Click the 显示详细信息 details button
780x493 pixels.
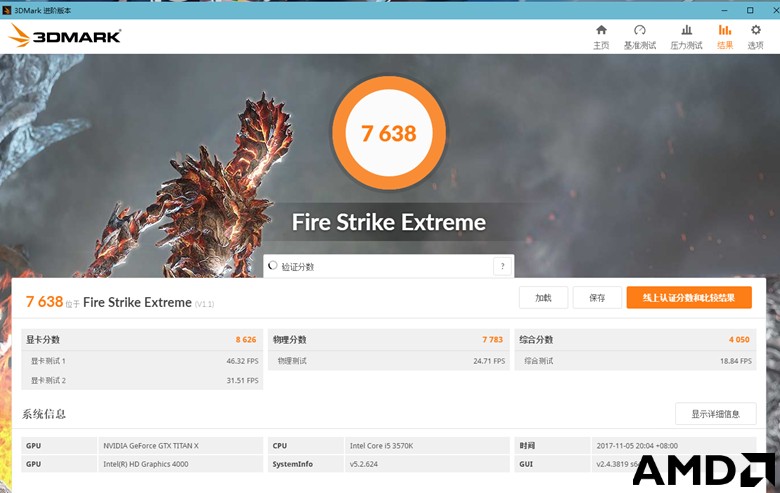tap(715, 414)
